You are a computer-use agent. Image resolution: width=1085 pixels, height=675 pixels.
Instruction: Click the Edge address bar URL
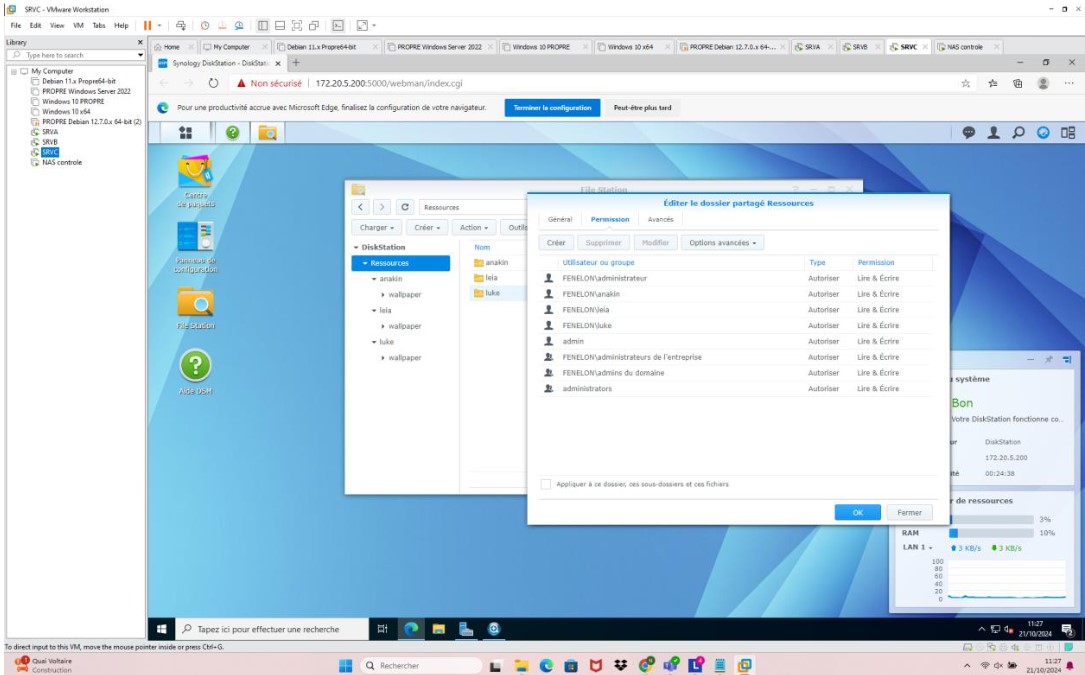click(389, 83)
